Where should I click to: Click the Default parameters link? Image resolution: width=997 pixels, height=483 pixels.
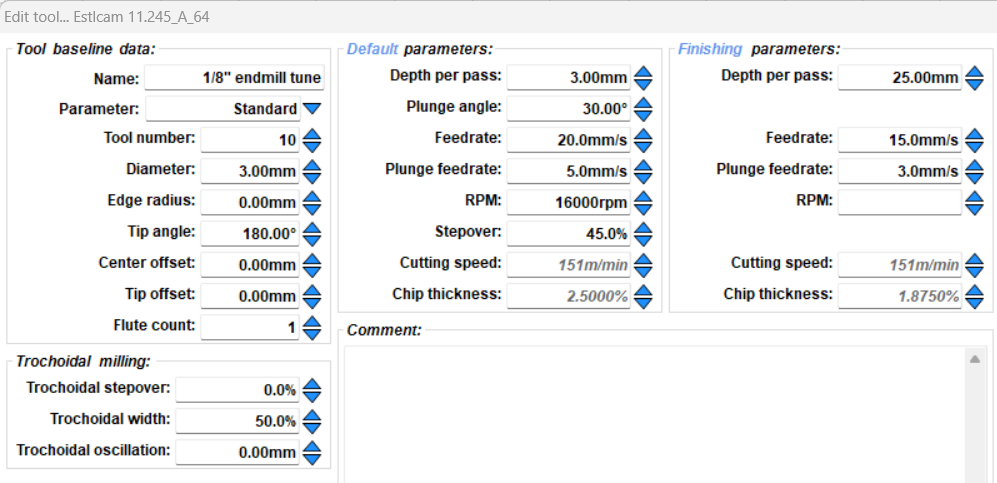pos(372,49)
